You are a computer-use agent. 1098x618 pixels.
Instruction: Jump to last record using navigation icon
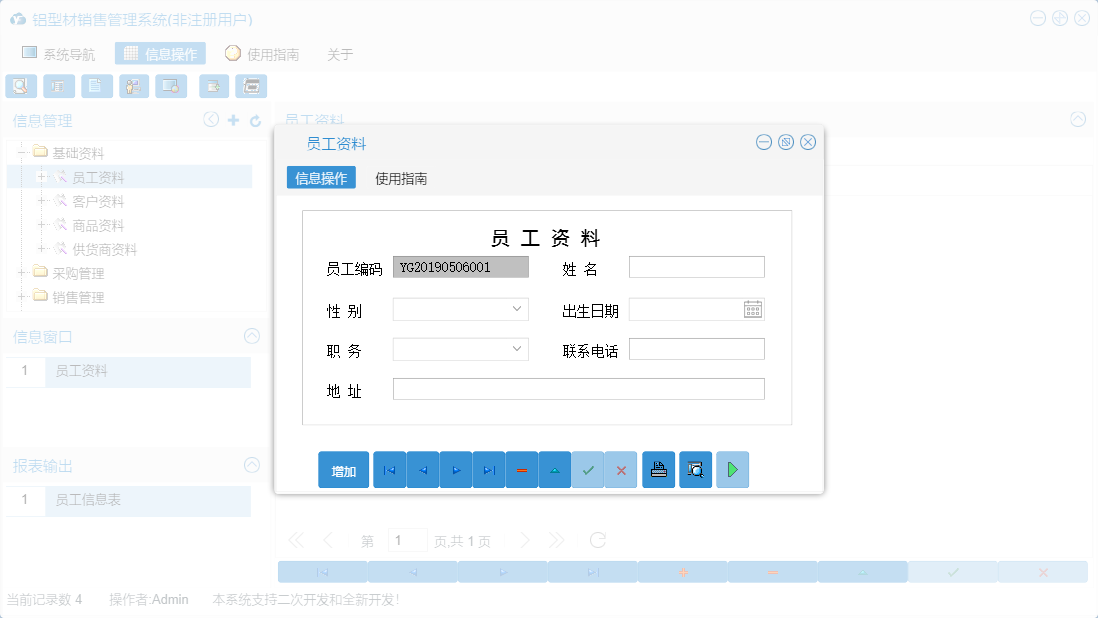click(489, 469)
